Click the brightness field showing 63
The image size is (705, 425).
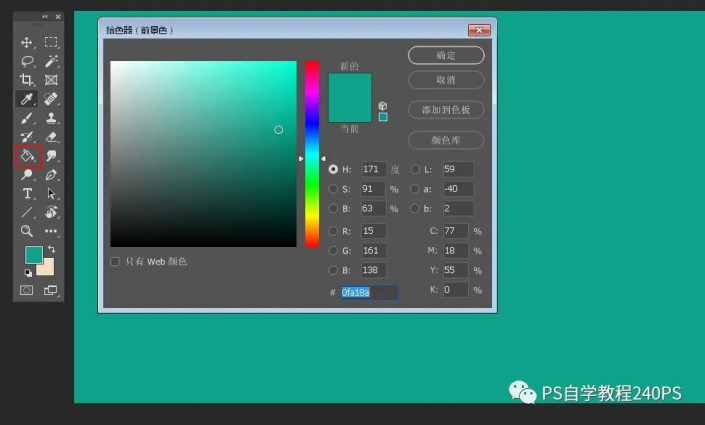tap(373, 208)
